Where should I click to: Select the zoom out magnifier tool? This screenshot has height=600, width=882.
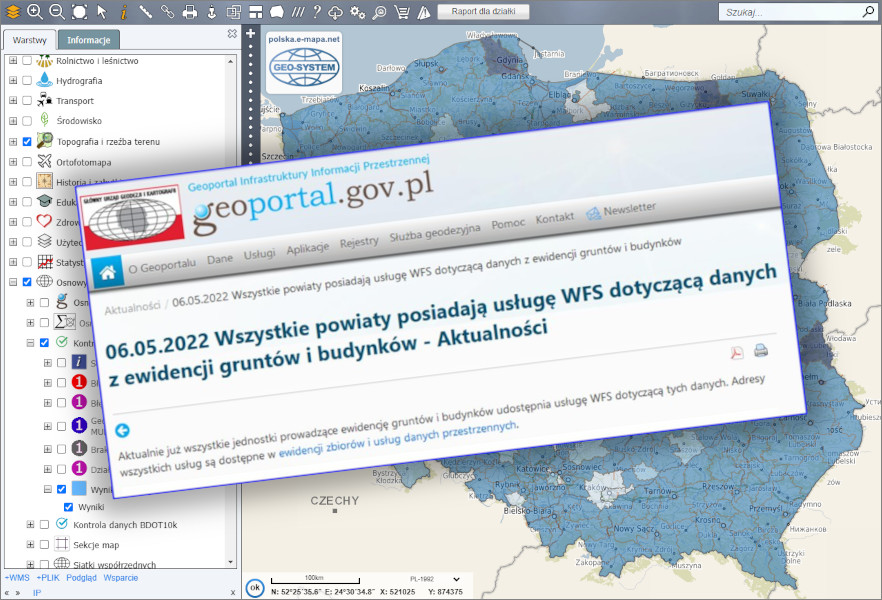(57, 11)
